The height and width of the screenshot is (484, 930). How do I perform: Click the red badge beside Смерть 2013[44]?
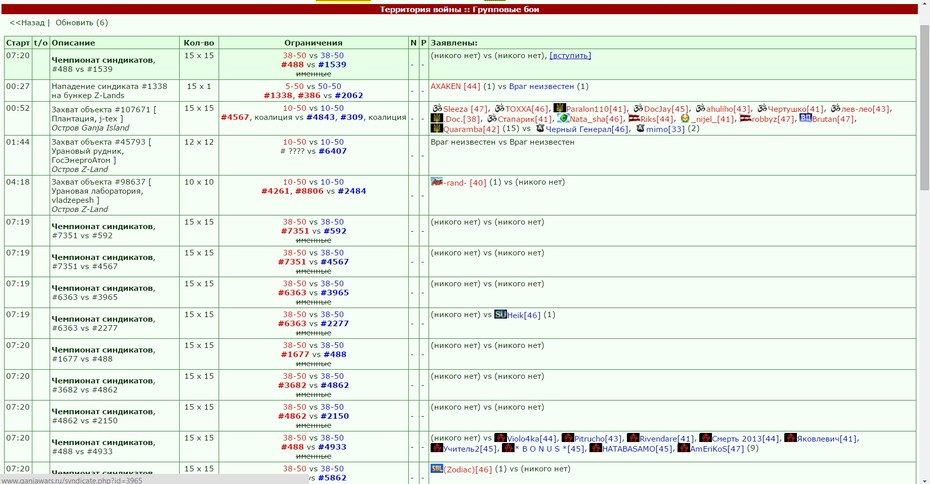coord(705,438)
